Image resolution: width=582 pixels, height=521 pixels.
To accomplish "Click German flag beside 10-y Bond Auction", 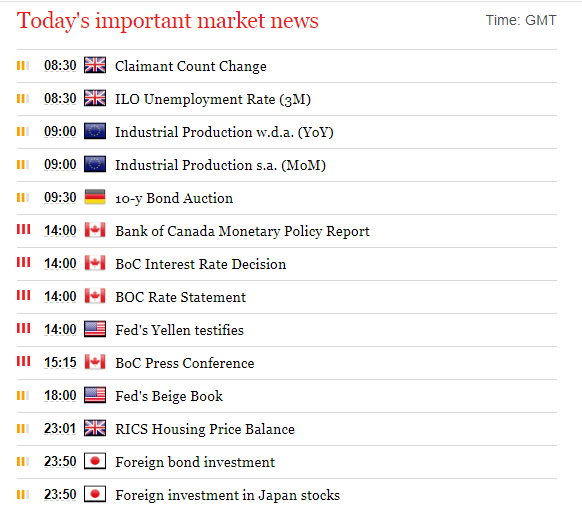I will (x=95, y=197).
